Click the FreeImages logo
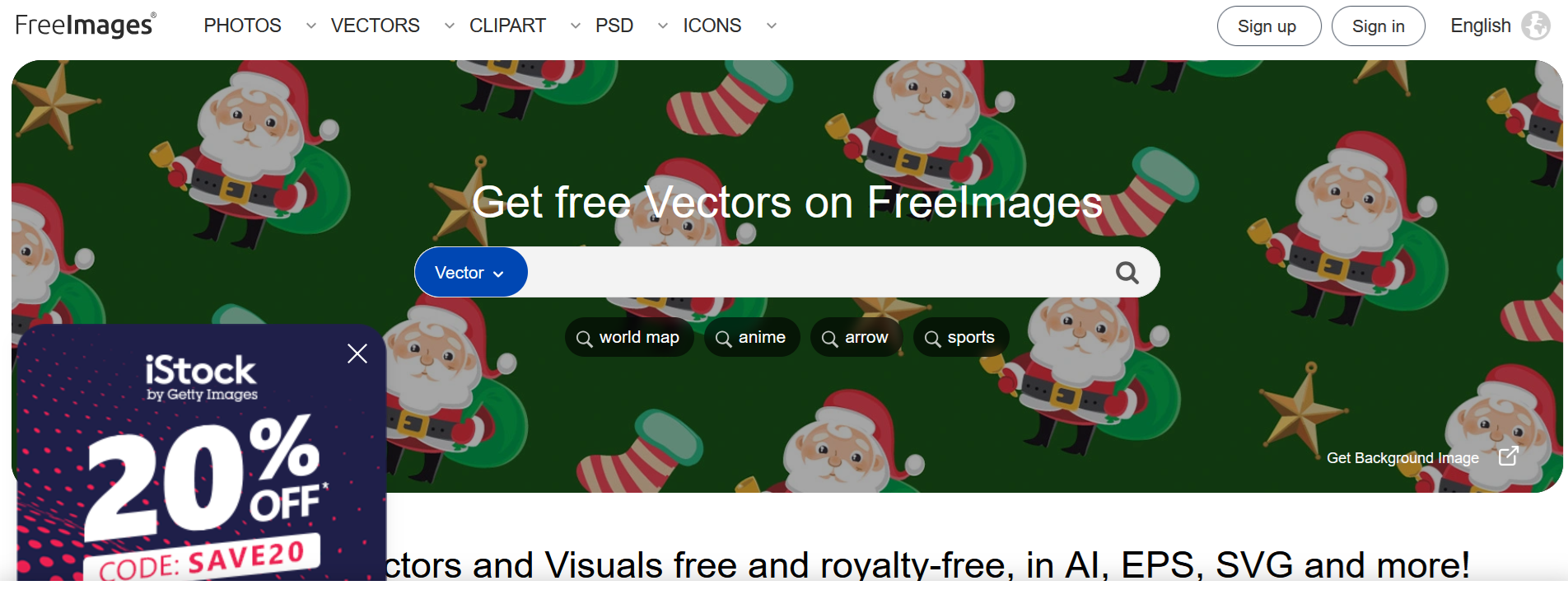Viewport: 1568px width, 590px height. [86, 26]
